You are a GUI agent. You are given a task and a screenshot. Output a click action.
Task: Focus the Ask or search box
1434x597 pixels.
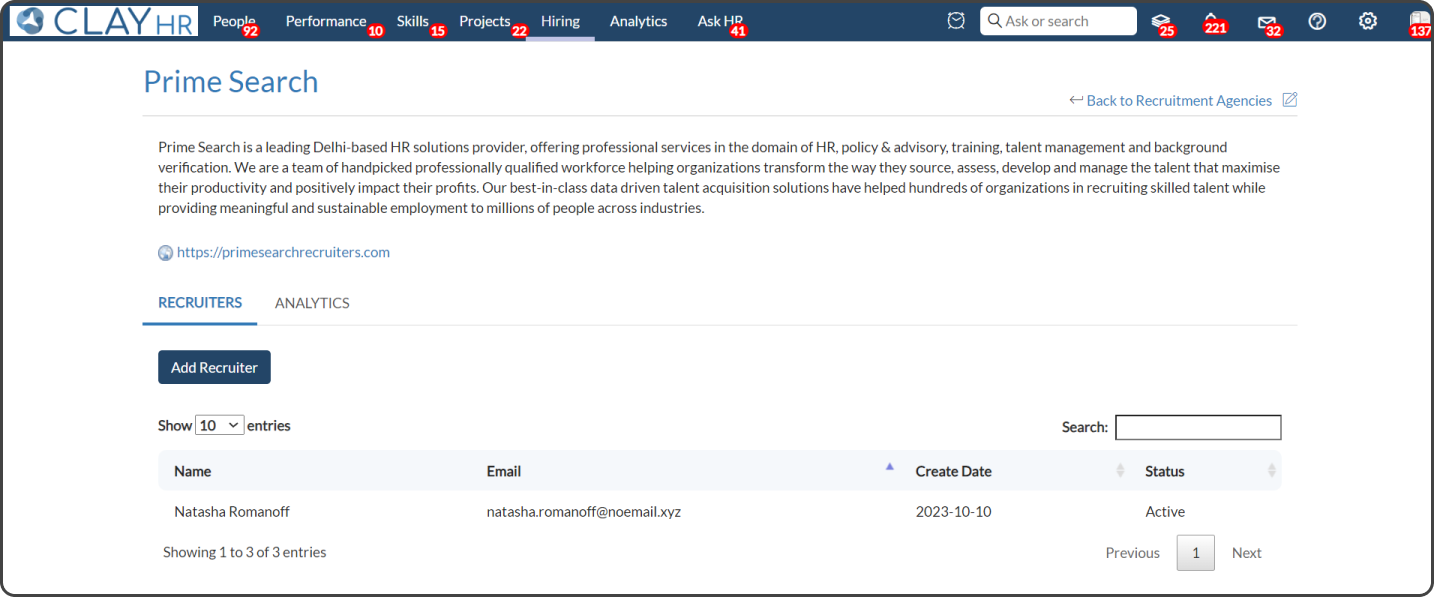(x=1058, y=21)
